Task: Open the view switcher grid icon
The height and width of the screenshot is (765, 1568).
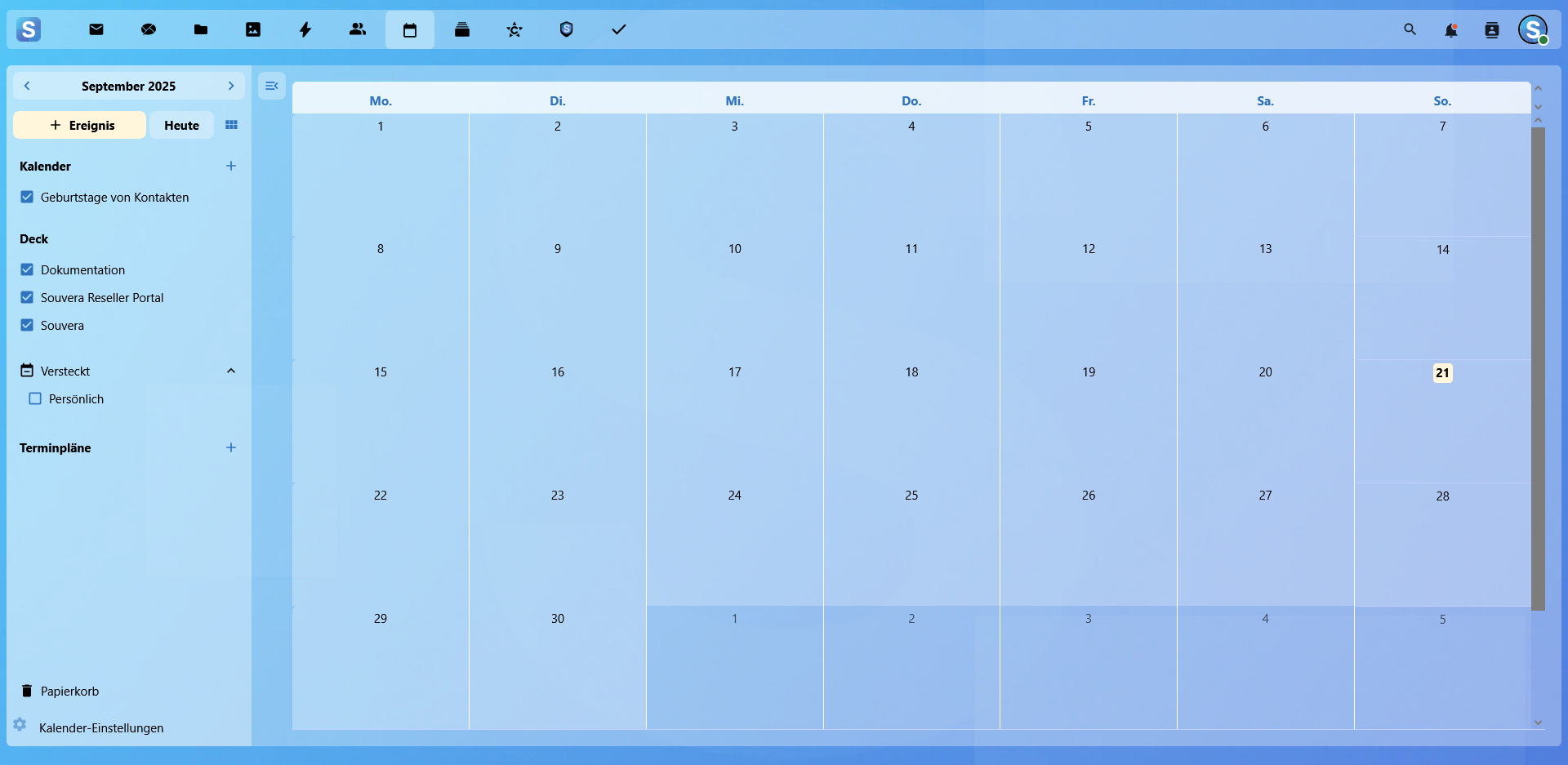Action: [231, 125]
